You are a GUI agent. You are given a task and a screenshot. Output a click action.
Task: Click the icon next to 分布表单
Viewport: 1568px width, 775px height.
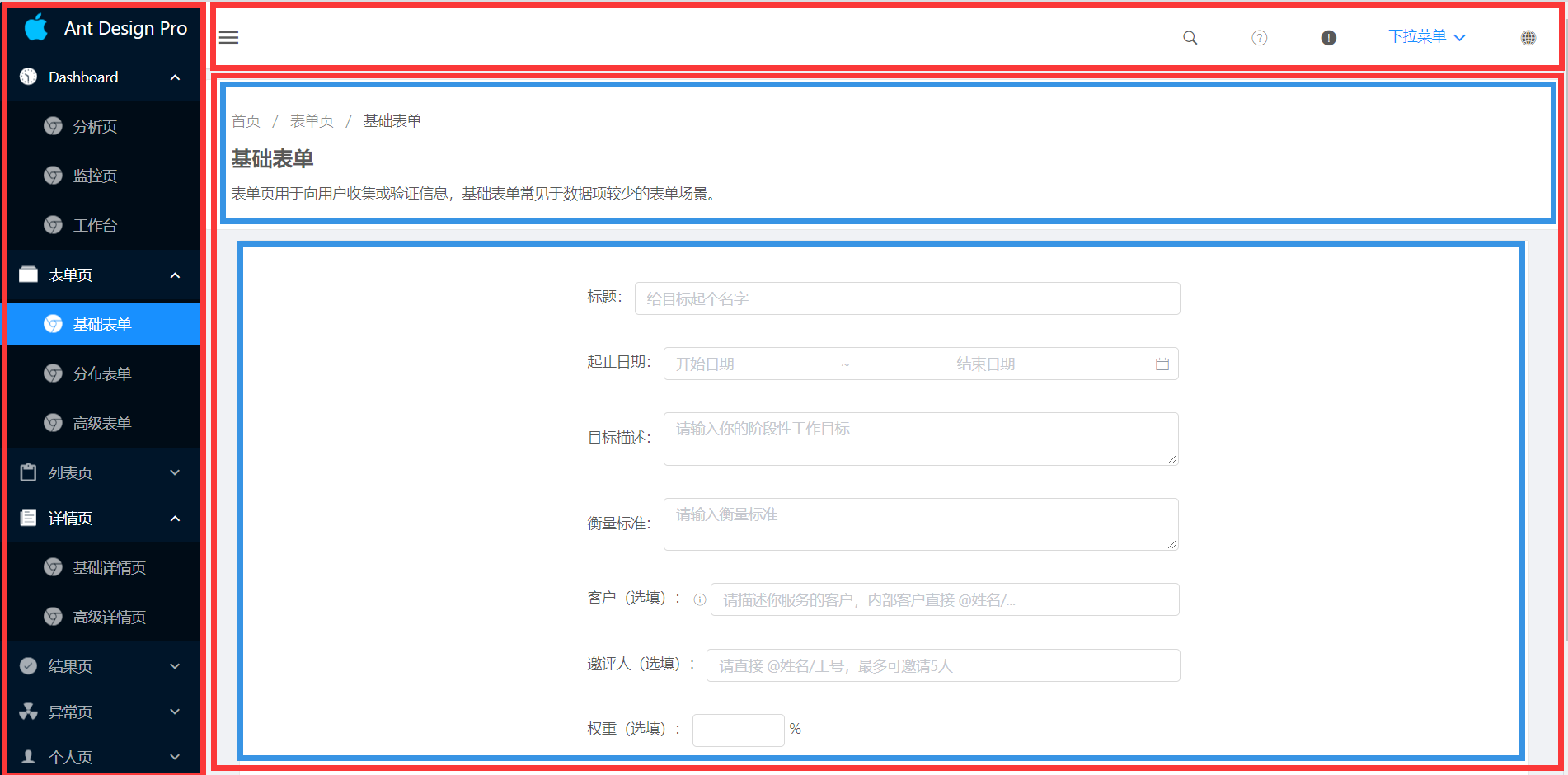[53, 373]
